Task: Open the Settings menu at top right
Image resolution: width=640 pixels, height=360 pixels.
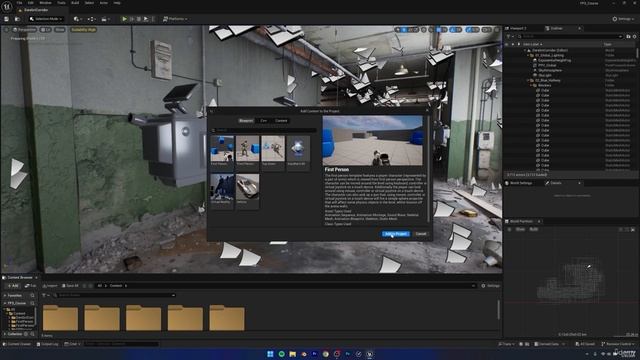Action: click(x=623, y=19)
